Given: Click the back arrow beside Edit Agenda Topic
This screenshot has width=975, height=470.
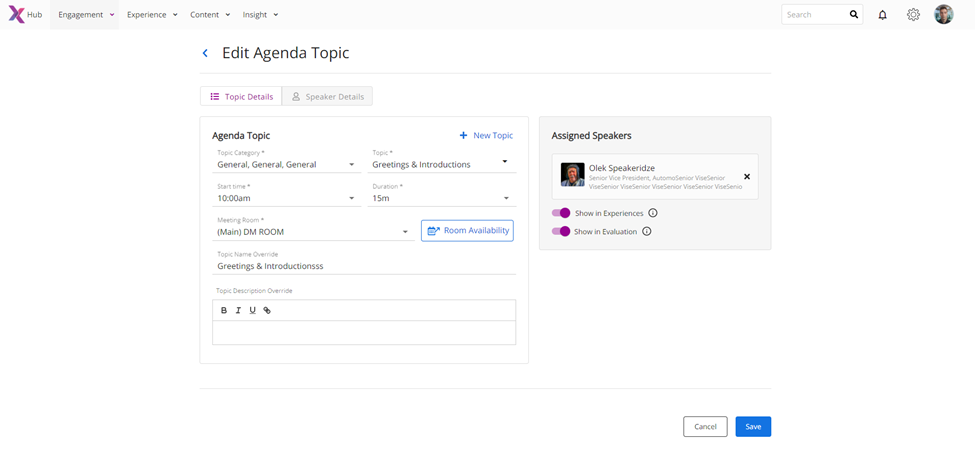Looking at the screenshot, I should click(205, 53).
